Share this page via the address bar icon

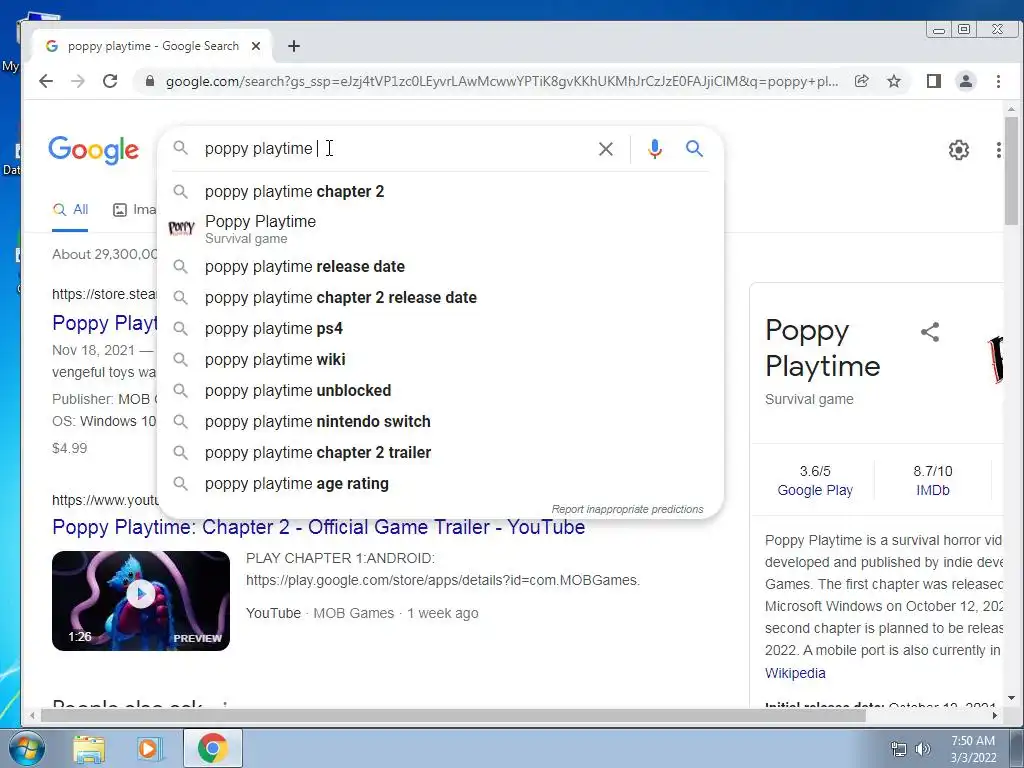[x=861, y=81]
